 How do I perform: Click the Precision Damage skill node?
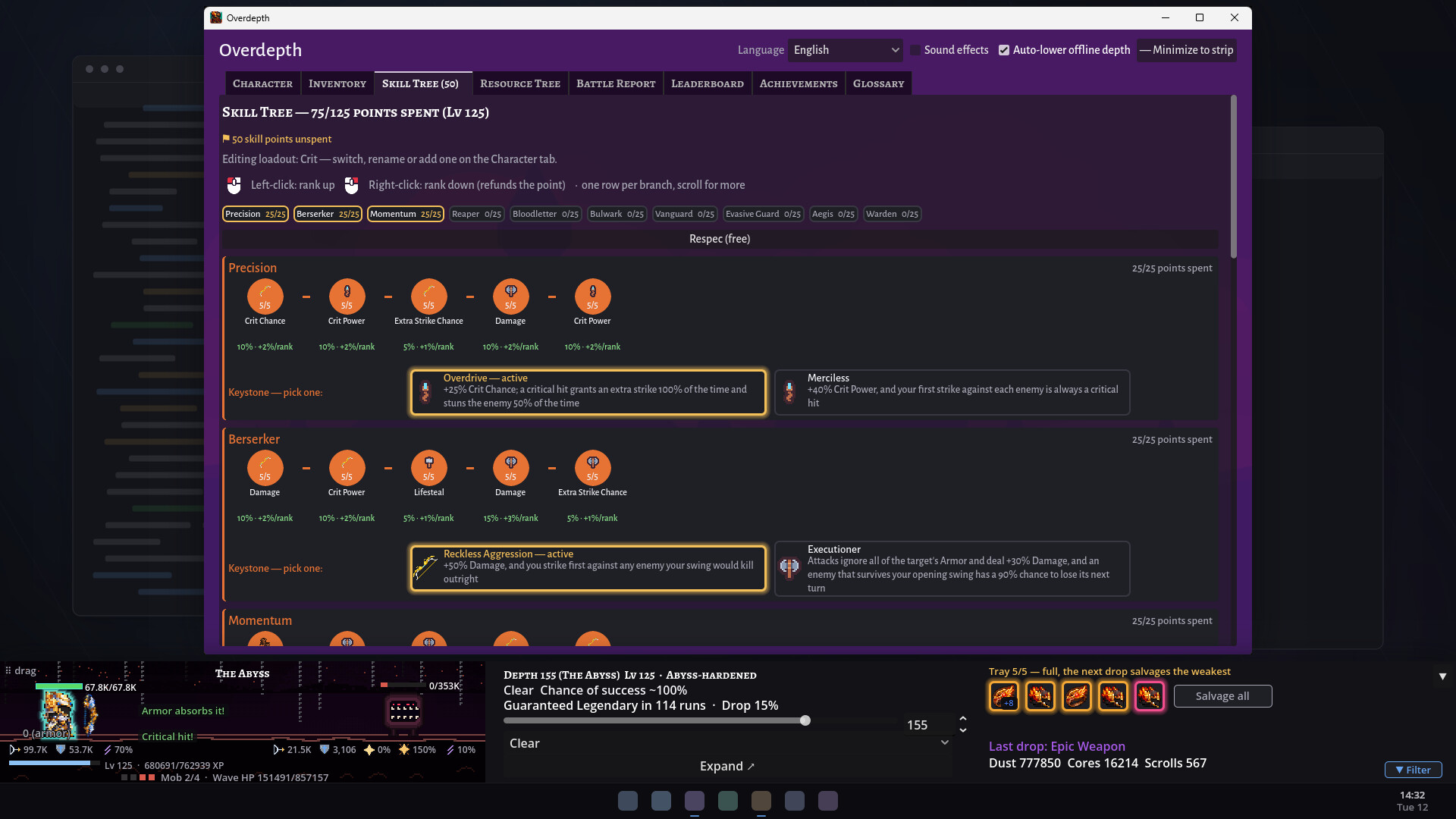(510, 297)
